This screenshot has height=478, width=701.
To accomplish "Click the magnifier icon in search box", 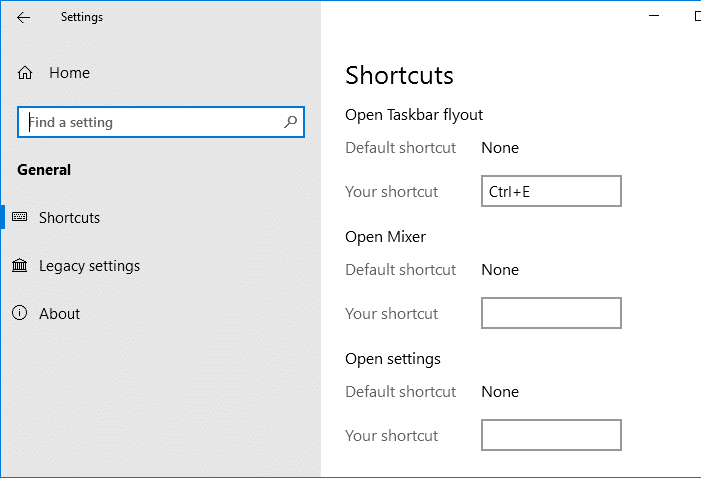I will tap(291, 122).
